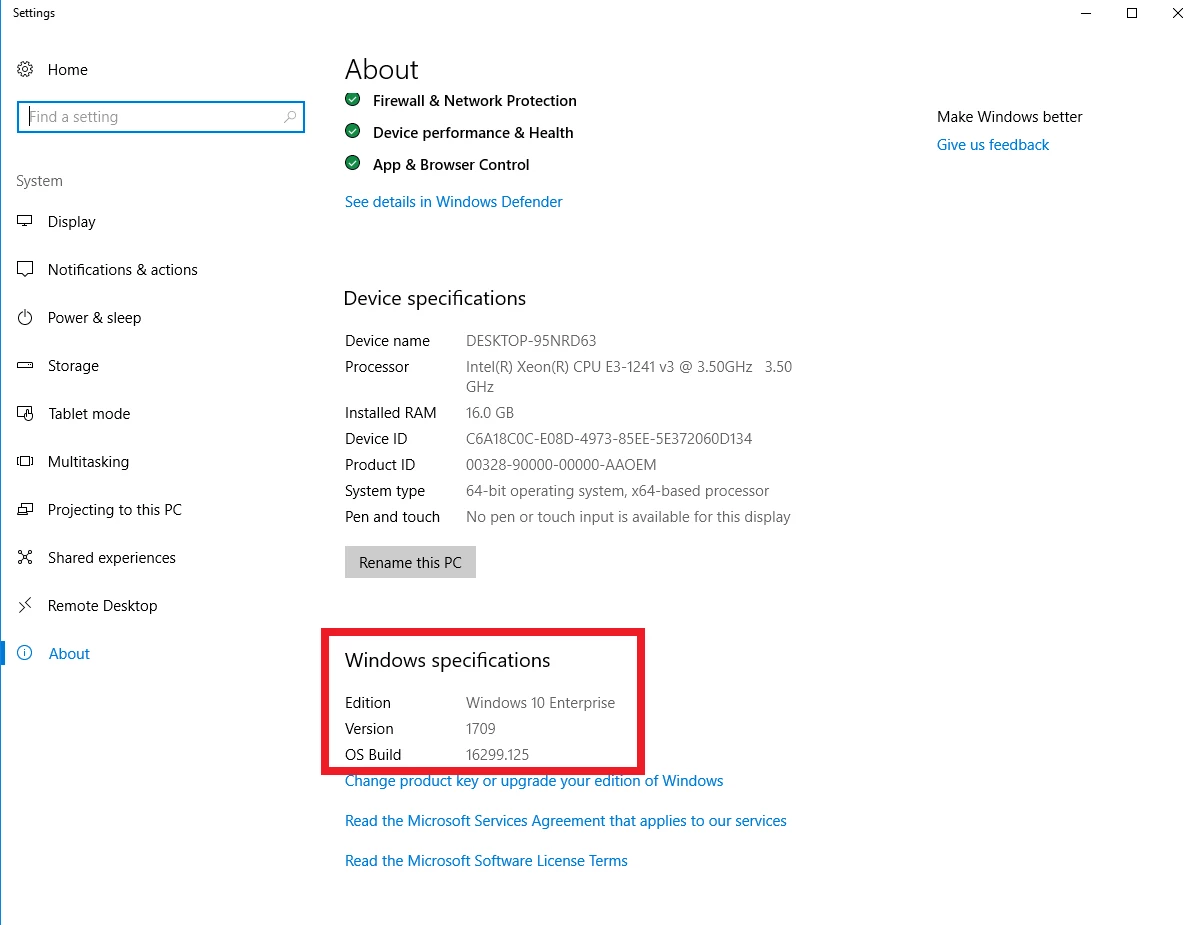The height and width of the screenshot is (925, 1195).
Task: Click the Device performance & Health label
Action: click(x=473, y=133)
